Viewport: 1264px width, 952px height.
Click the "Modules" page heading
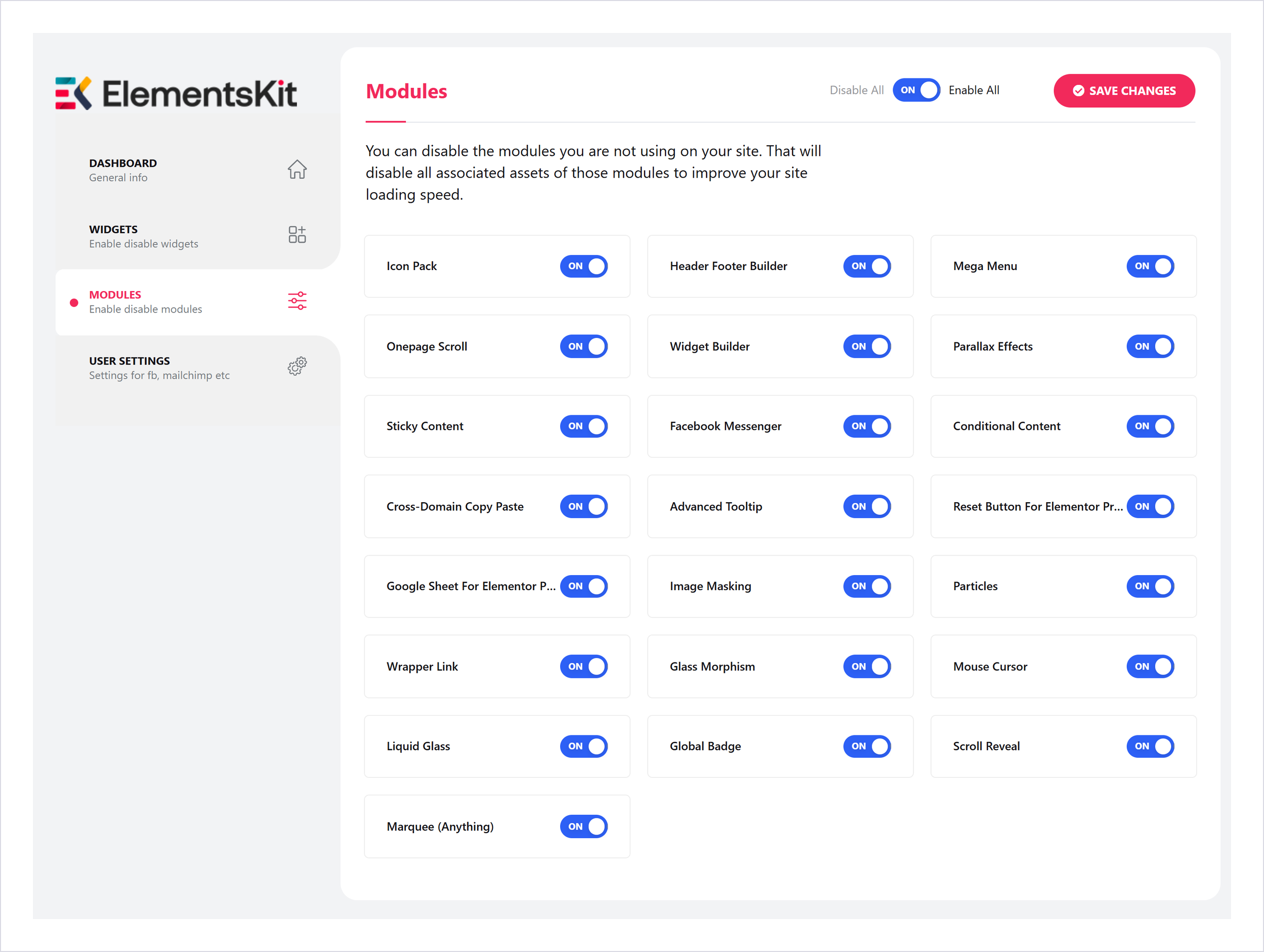tap(406, 91)
